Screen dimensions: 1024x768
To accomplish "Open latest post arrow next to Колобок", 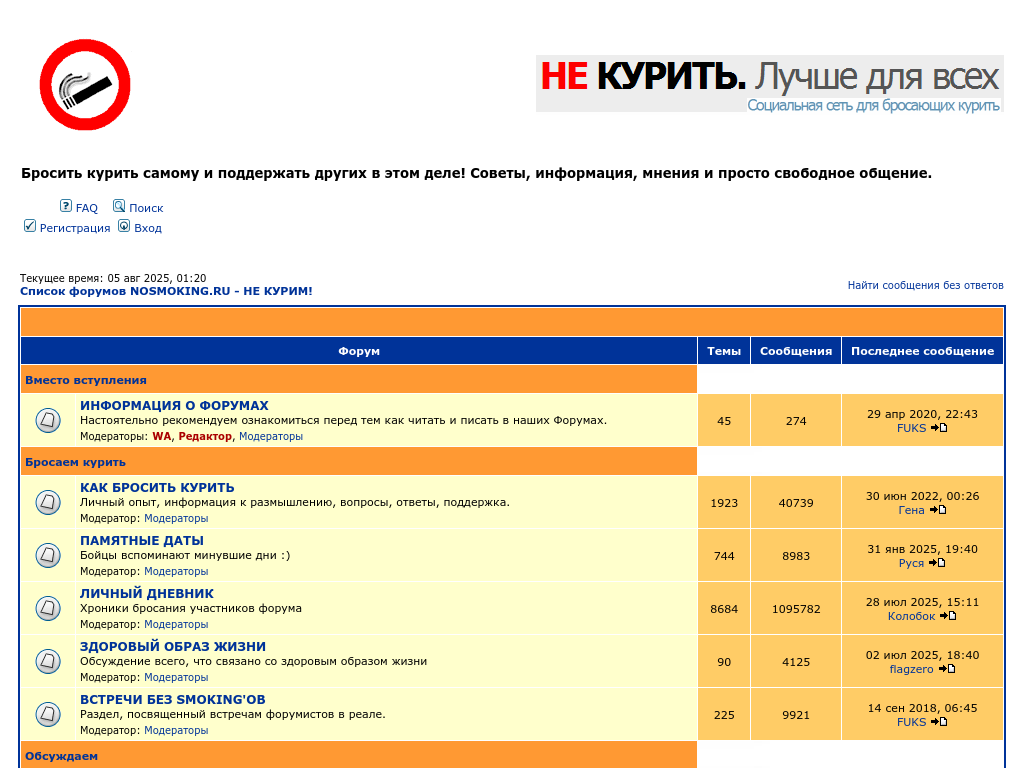I will pyautogui.click(x=948, y=616).
